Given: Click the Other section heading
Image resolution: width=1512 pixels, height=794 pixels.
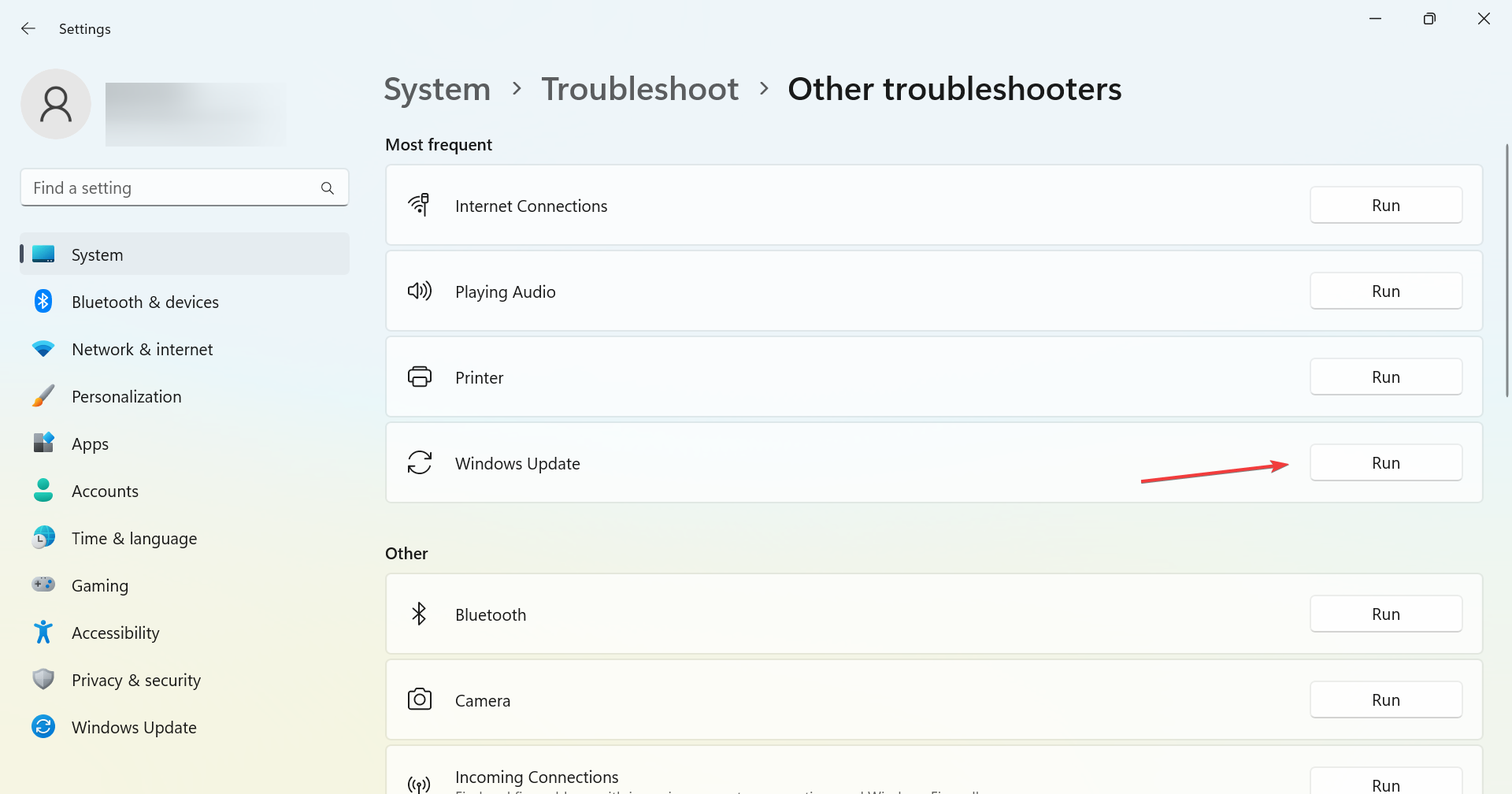Looking at the screenshot, I should [406, 554].
